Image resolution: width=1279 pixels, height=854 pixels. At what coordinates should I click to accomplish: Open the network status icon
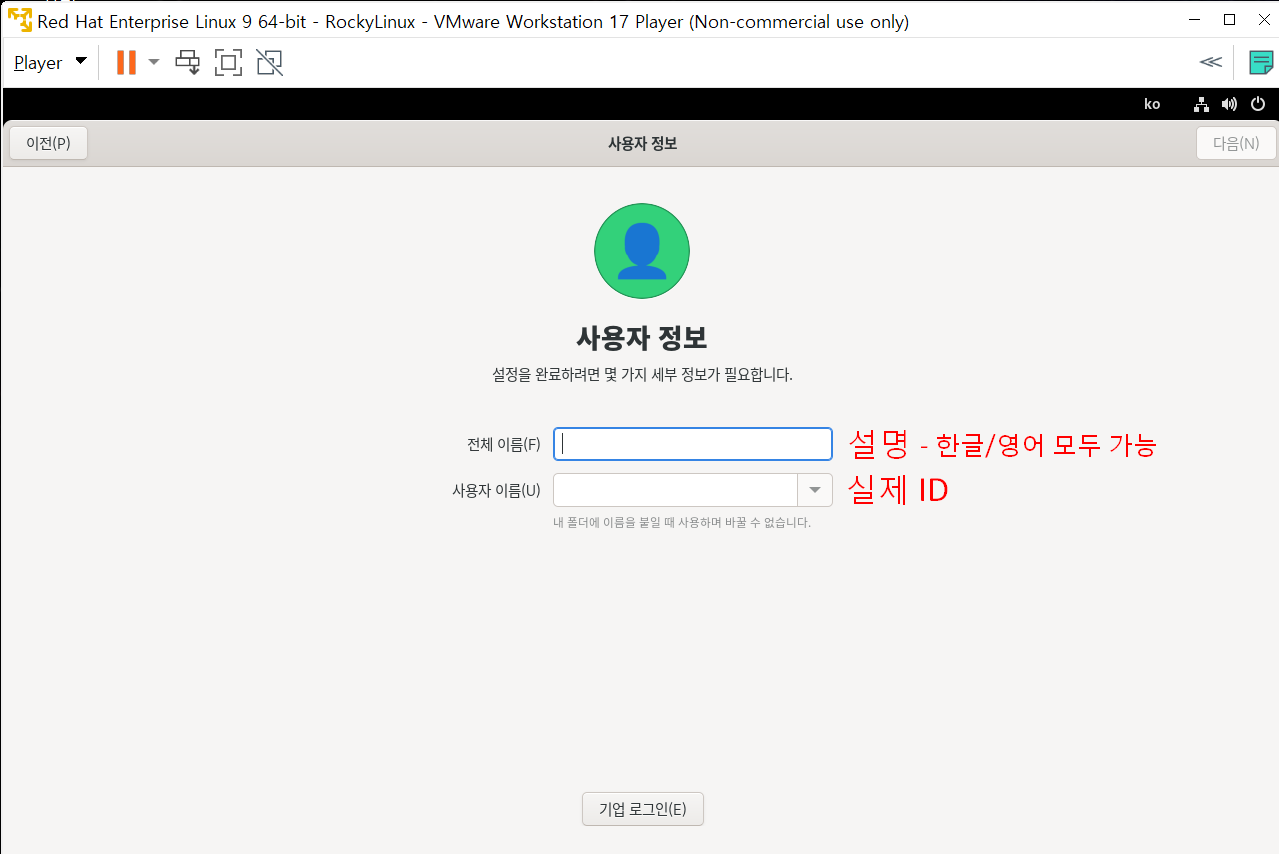click(x=1201, y=104)
